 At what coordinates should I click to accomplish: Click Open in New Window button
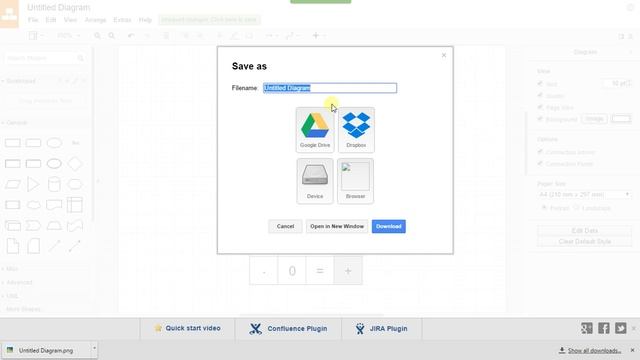coord(337,226)
